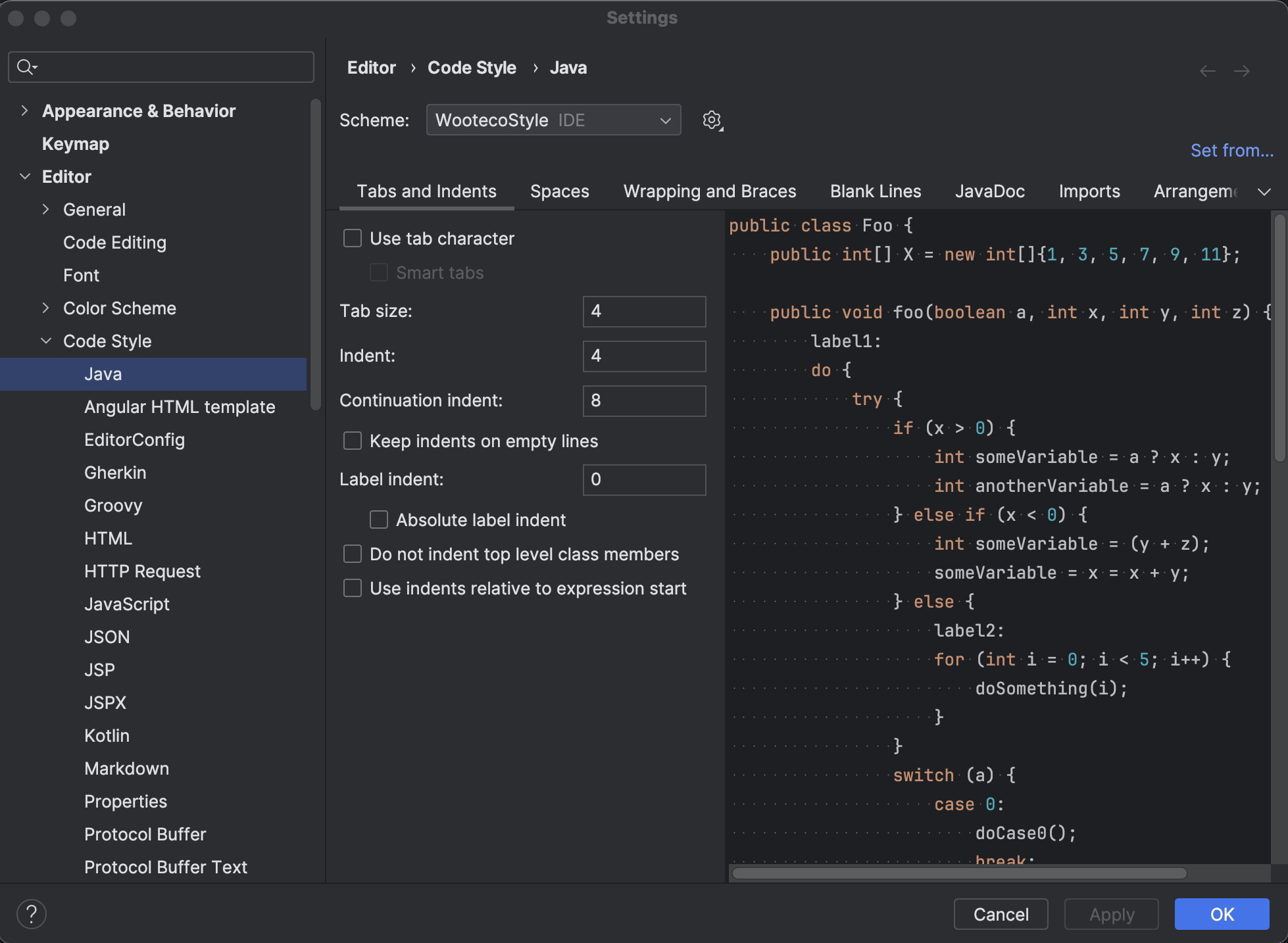This screenshot has height=943, width=1288.
Task: Collapse the Code Style tree node
Action: (46, 341)
